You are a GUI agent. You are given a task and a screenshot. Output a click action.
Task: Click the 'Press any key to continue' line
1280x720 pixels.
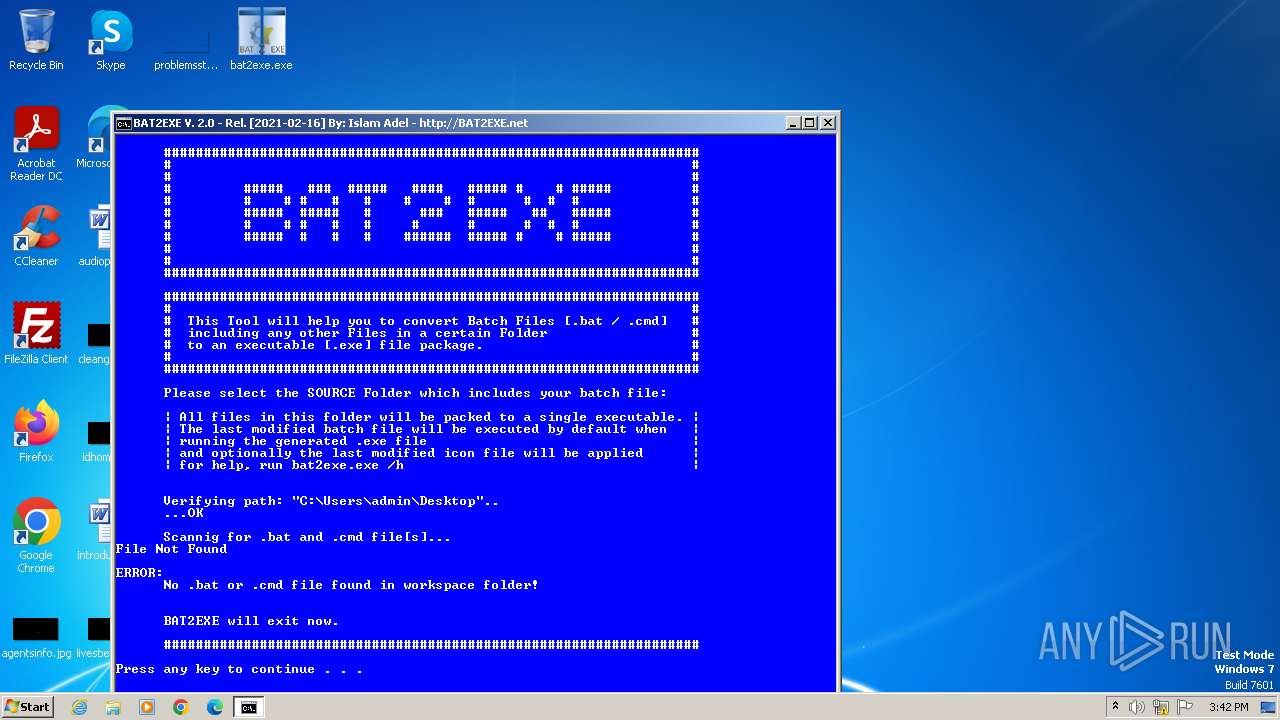pos(239,669)
